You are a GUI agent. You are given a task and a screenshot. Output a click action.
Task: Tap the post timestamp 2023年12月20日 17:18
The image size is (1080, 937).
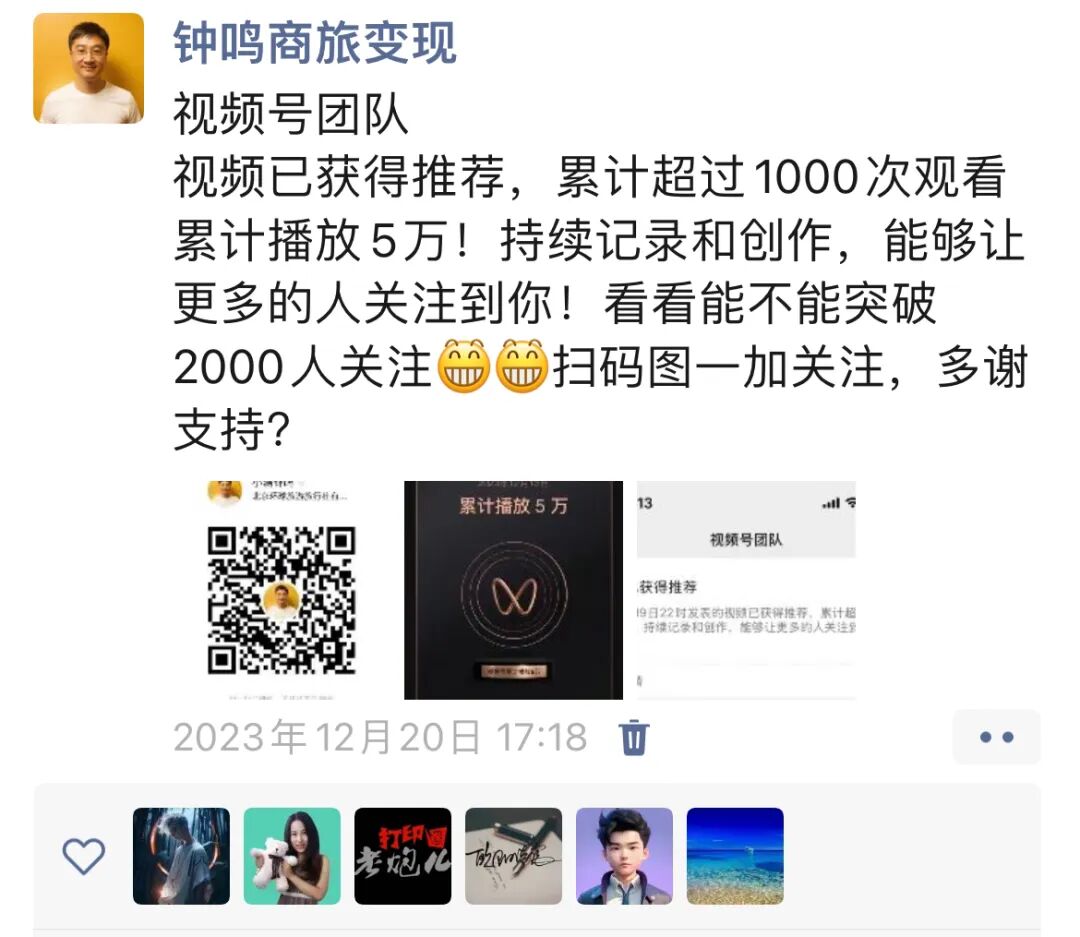click(x=380, y=737)
